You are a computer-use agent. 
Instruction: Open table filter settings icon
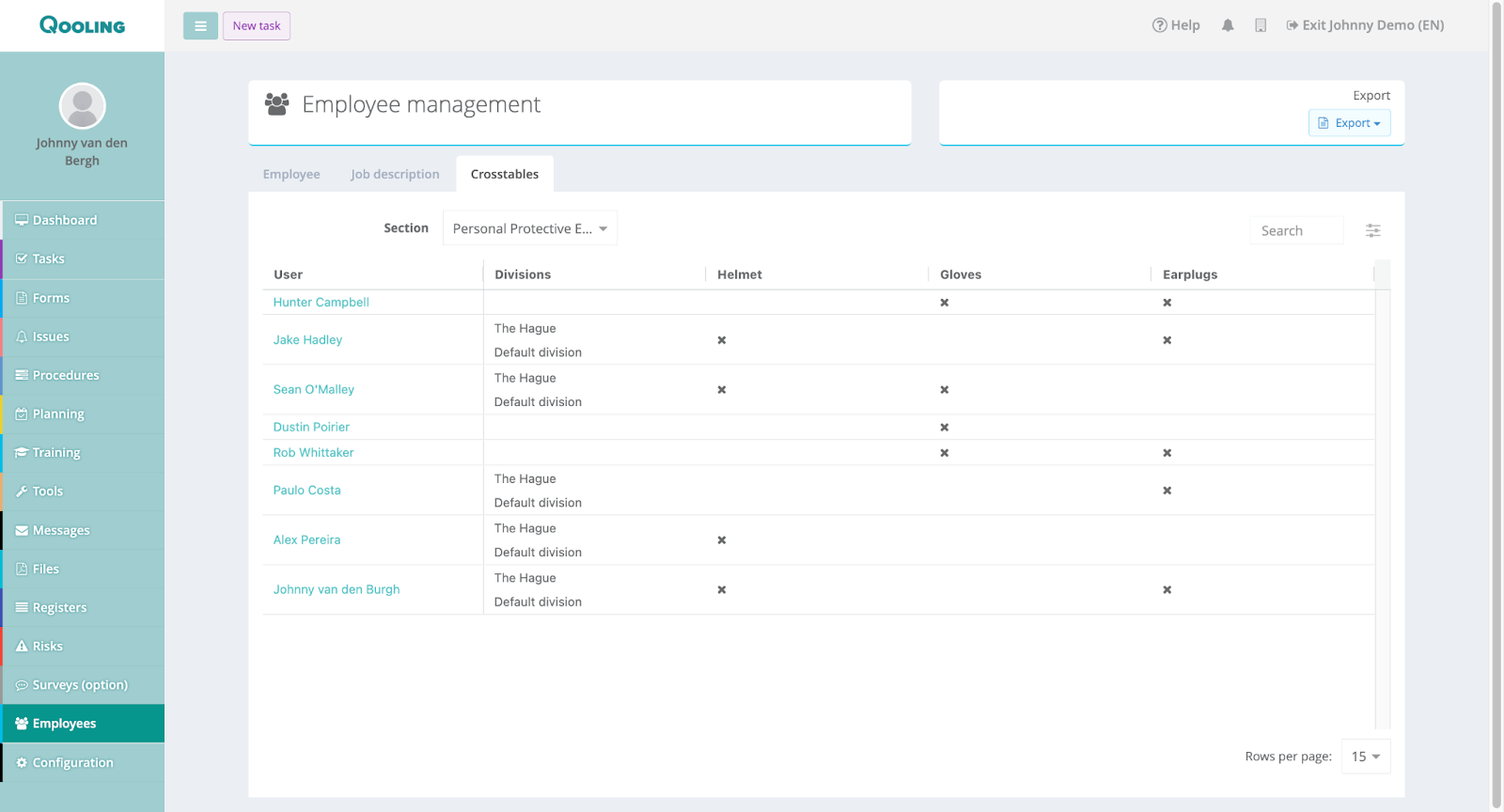point(1373,230)
